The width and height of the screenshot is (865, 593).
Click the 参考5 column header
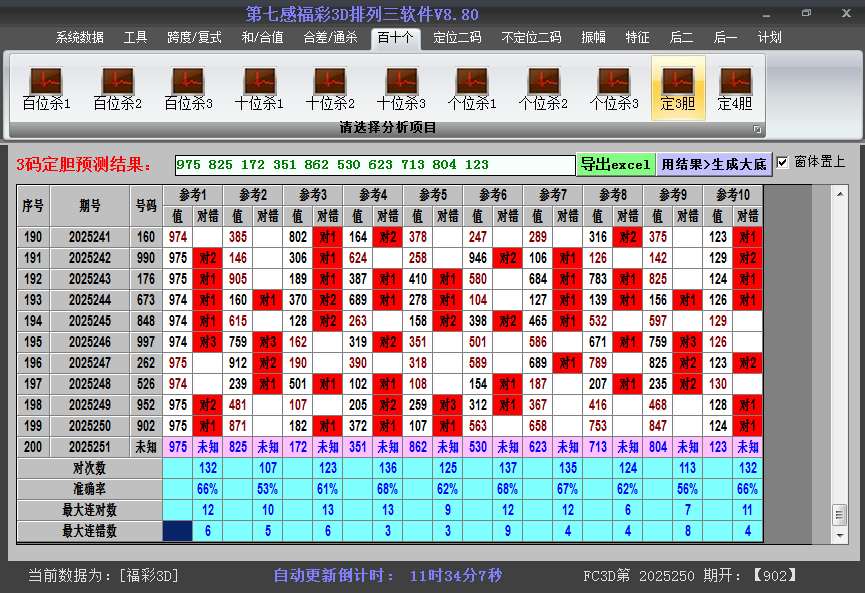click(x=433, y=195)
